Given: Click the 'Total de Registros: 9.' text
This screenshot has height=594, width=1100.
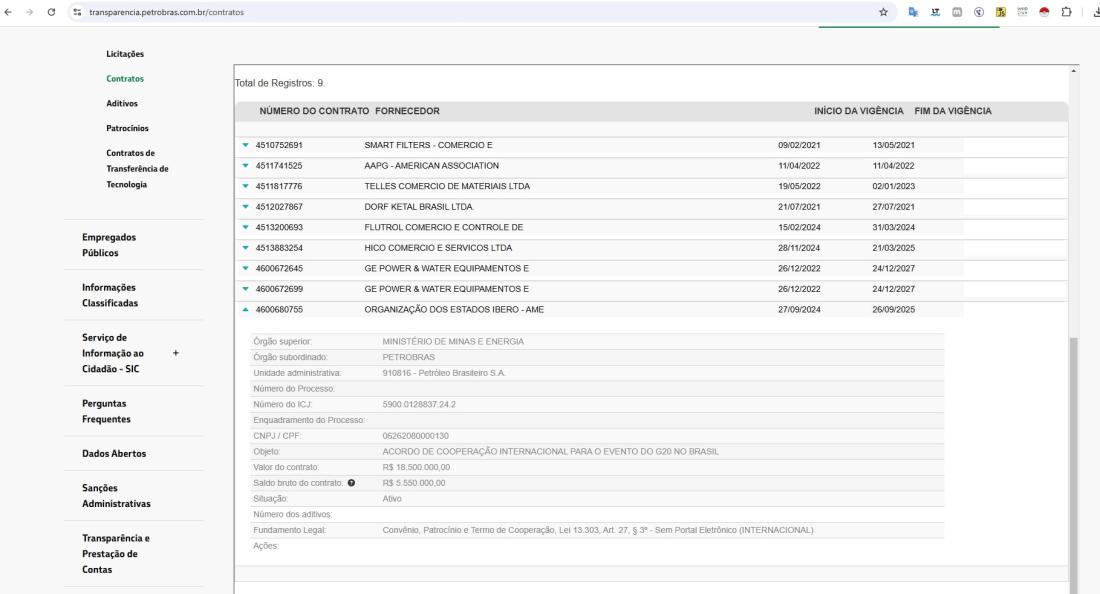Looking at the screenshot, I should 280,83.
